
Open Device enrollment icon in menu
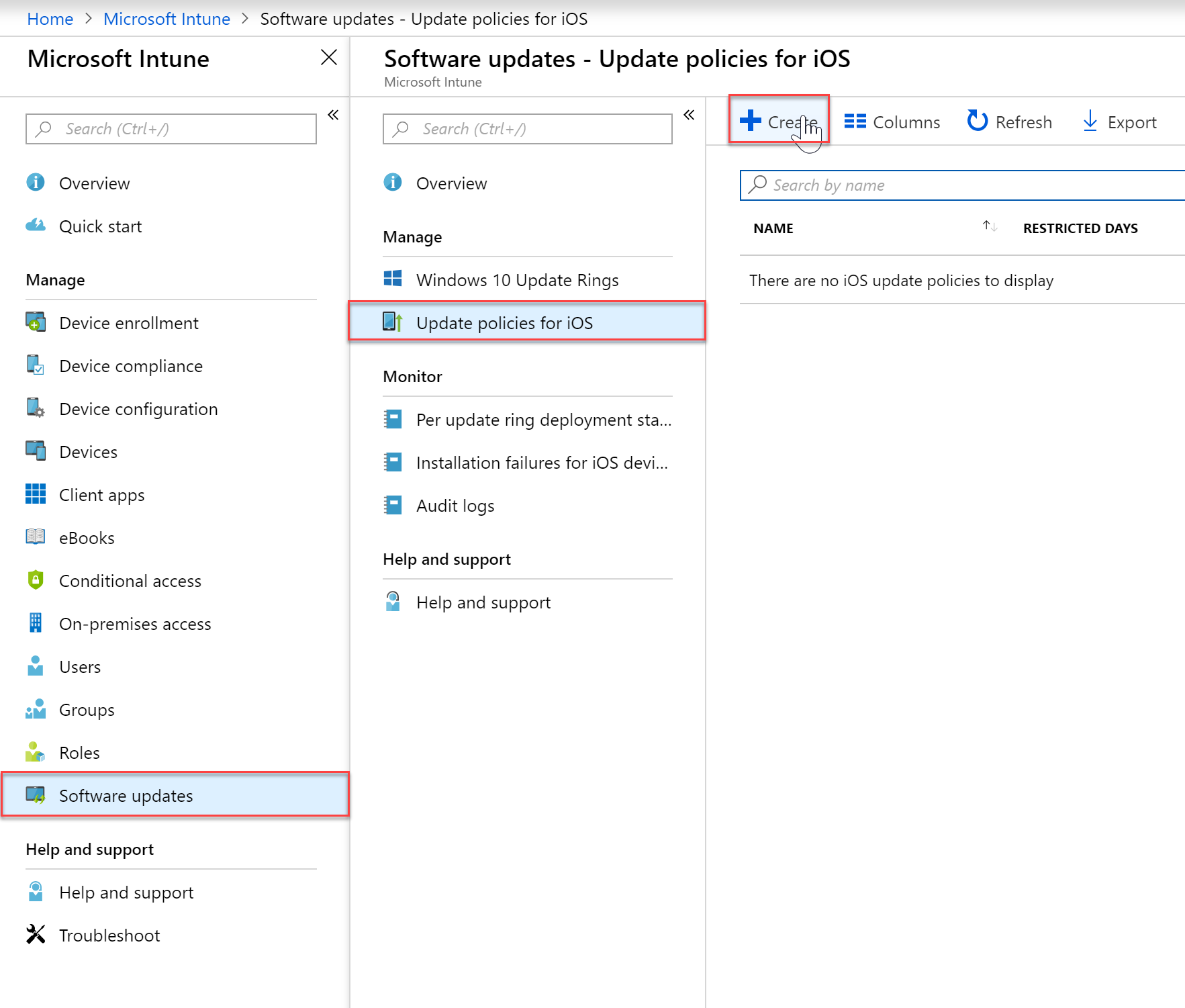coord(36,322)
